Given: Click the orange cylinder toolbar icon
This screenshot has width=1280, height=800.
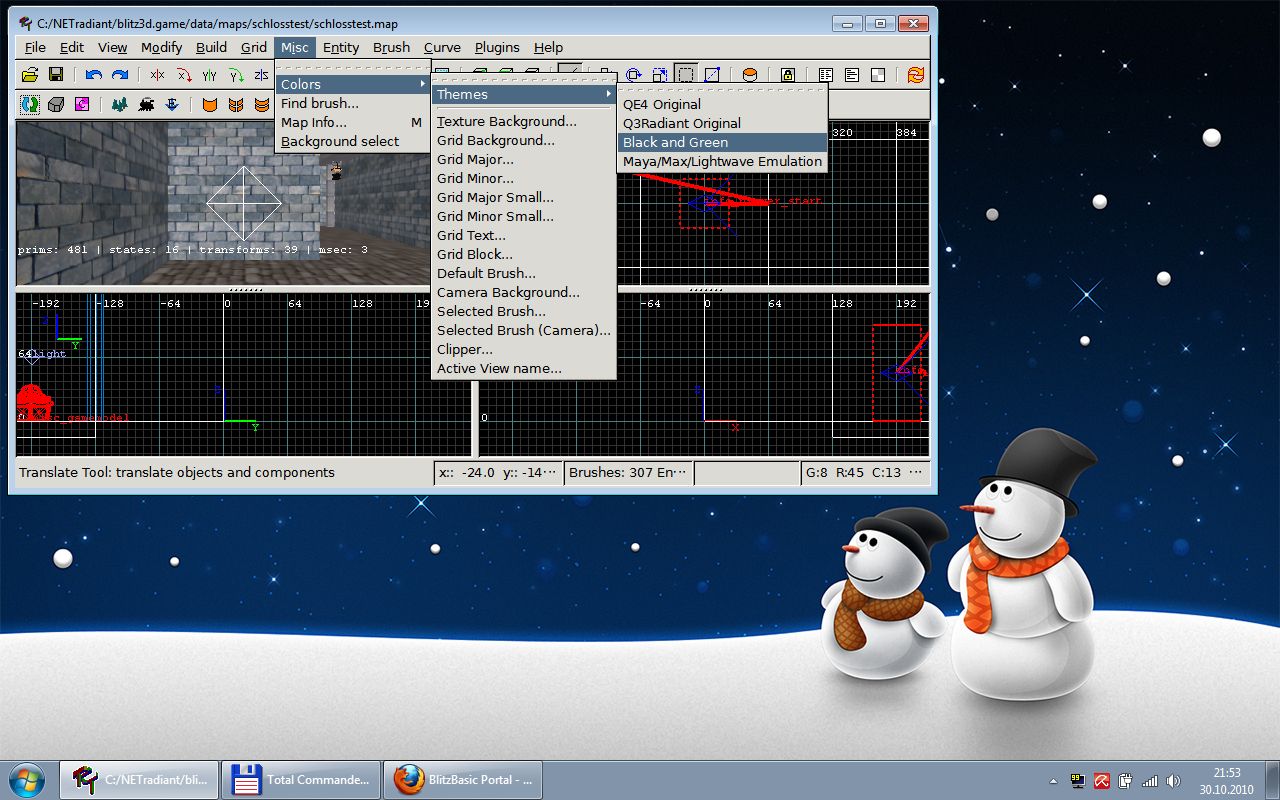Looking at the screenshot, I should pos(750,74).
